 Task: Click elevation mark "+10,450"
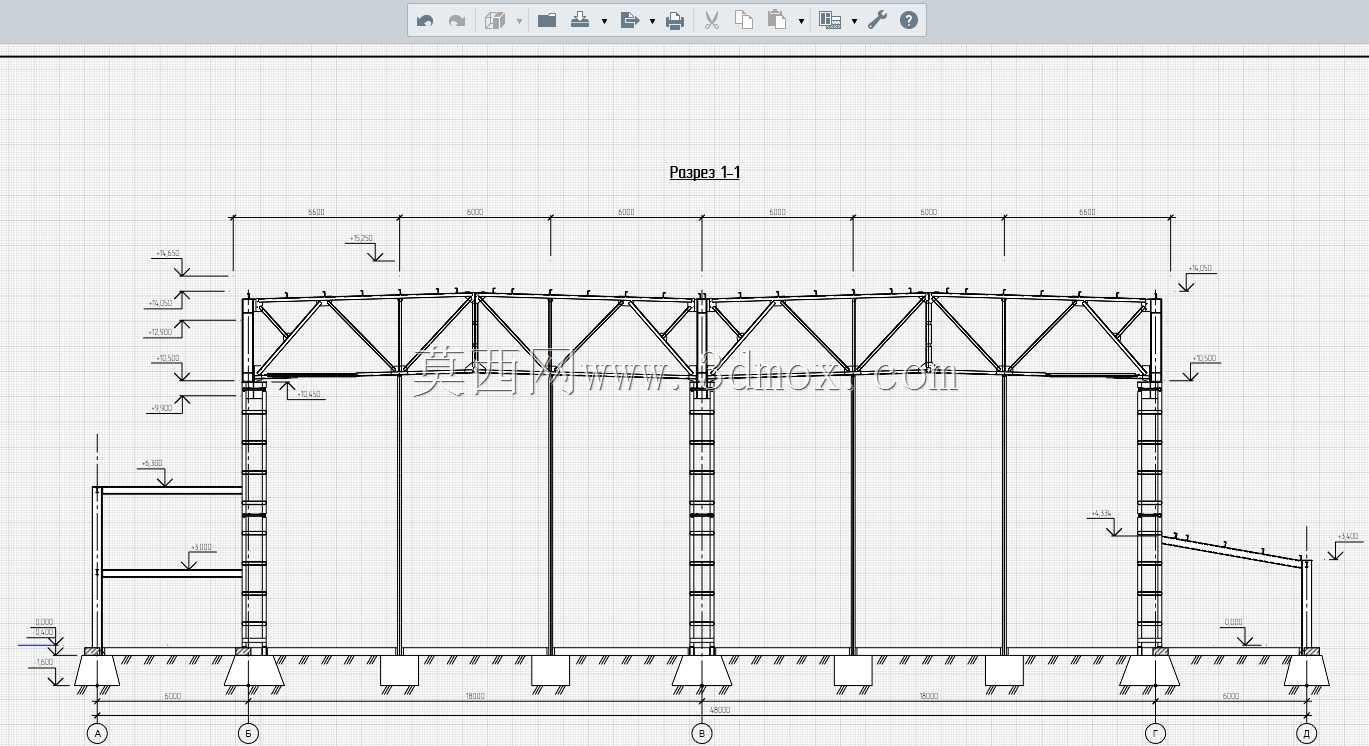pos(309,394)
